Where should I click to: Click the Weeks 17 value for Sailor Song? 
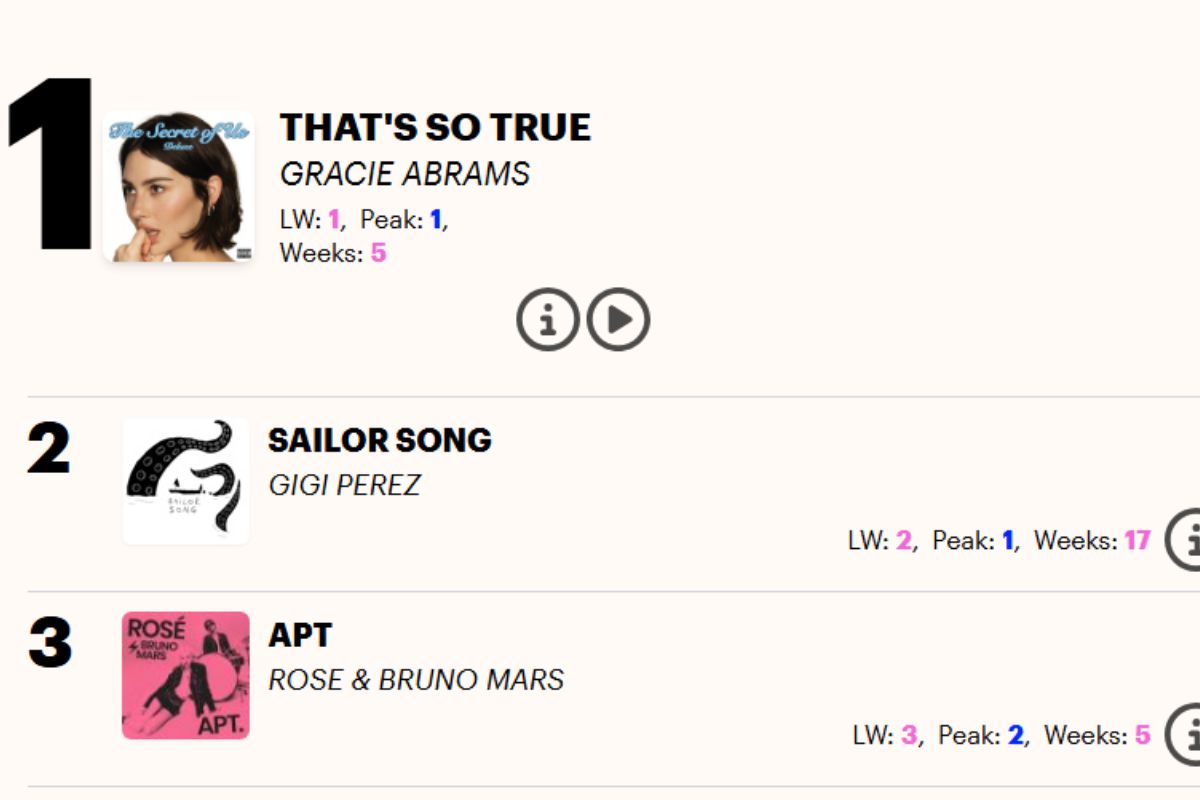[x=1137, y=541]
